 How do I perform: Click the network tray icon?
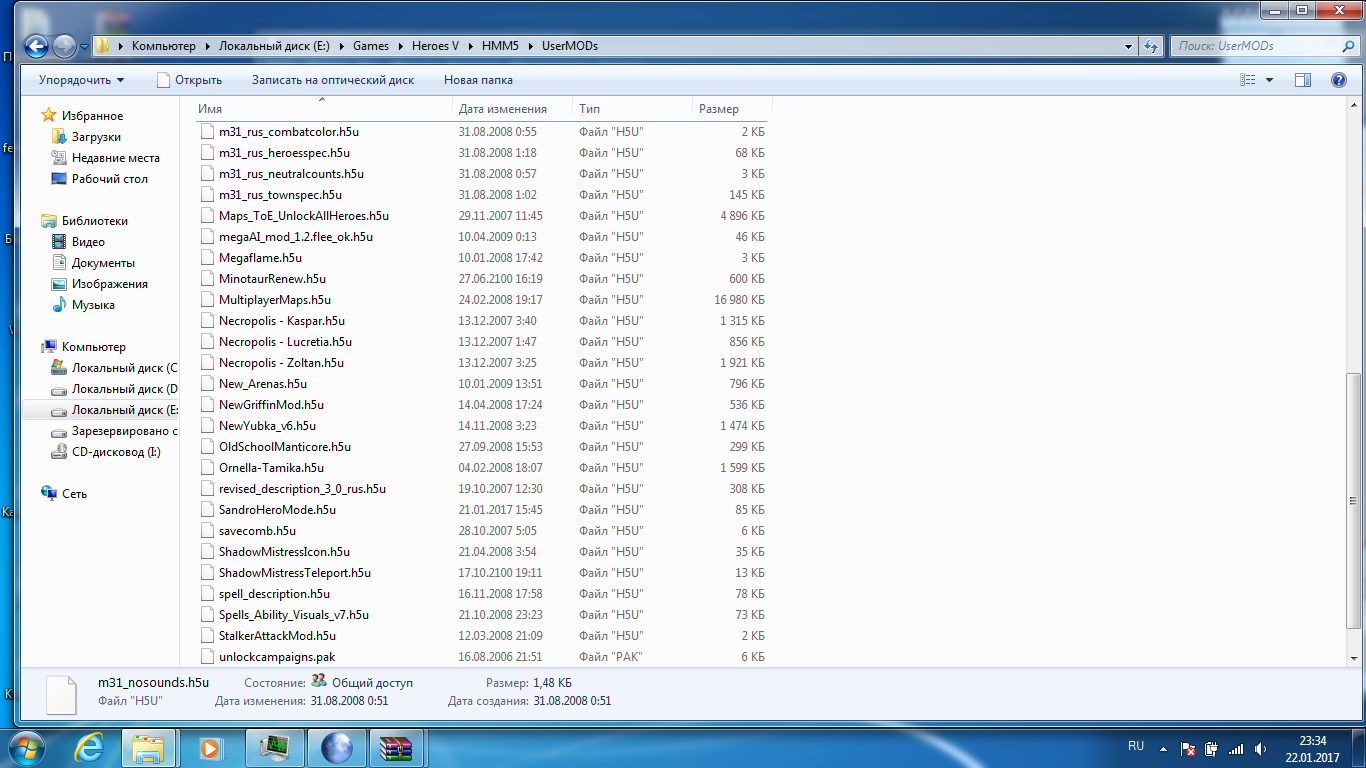pos(1236,748)
